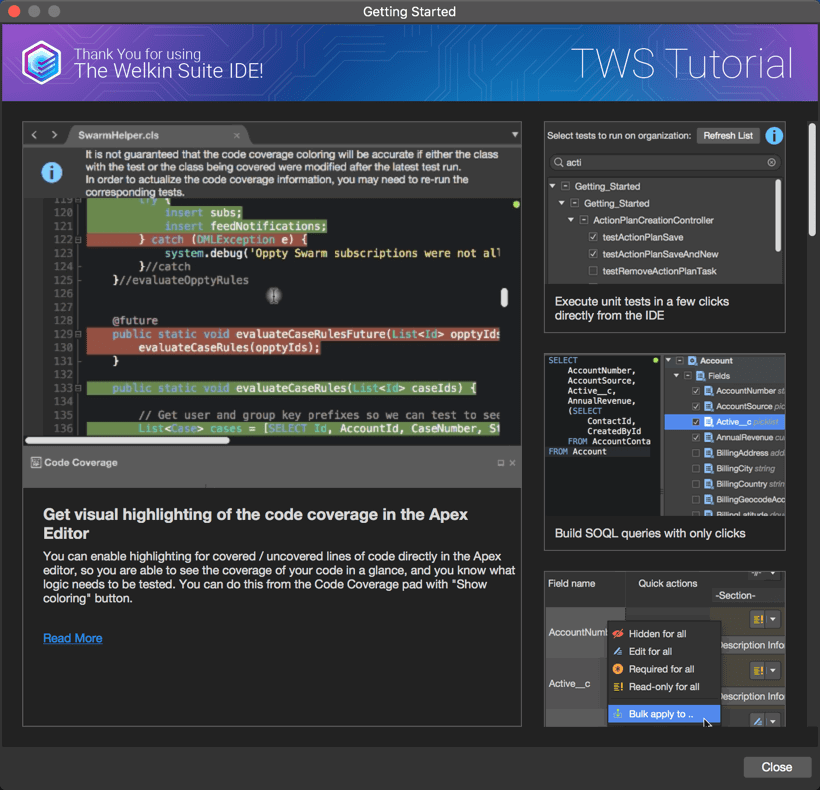This screenshot has height=790, width=820.
Task: Click the BillingGeocodeAcc field icon
Action: [x=709, y=499]
